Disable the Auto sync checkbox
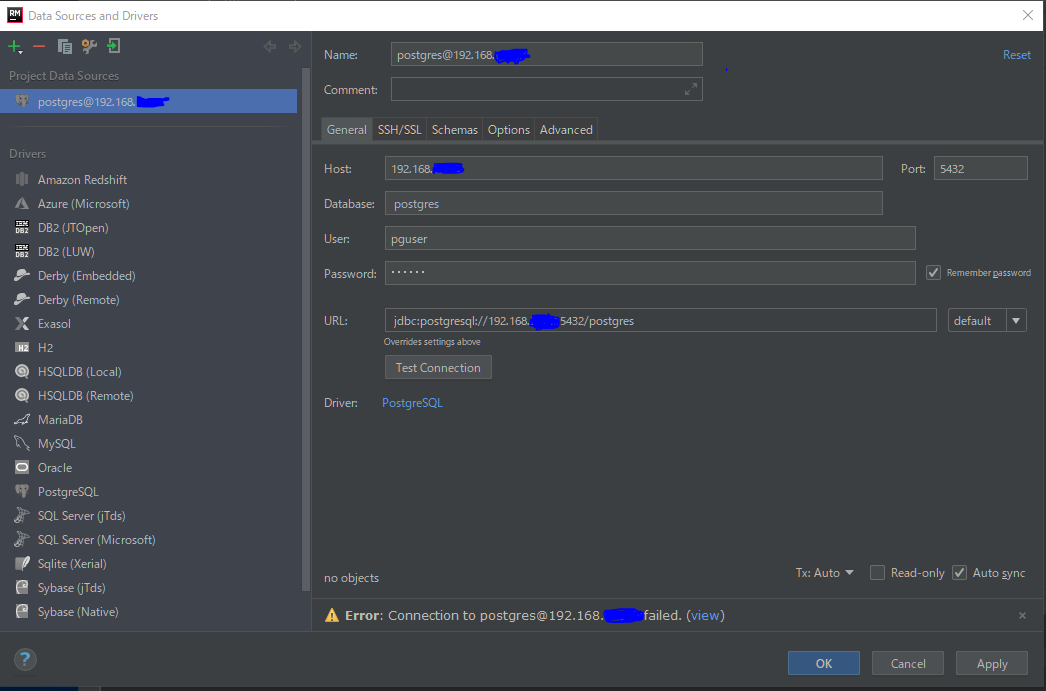The image size is (1046, 691). (x=959, y=573)
